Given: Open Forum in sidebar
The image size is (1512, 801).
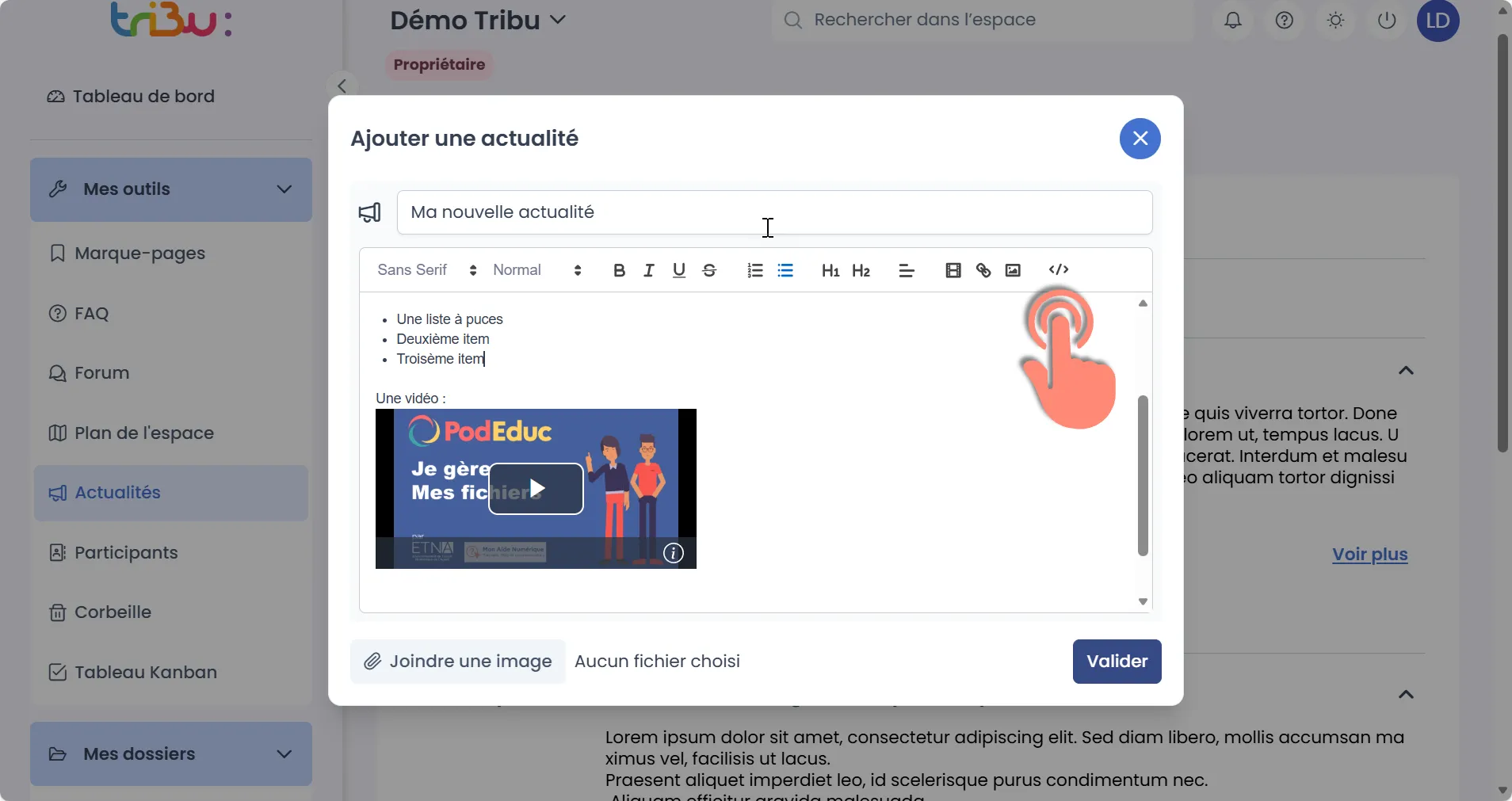Looking at the screenshot, I should pos(90,373).
